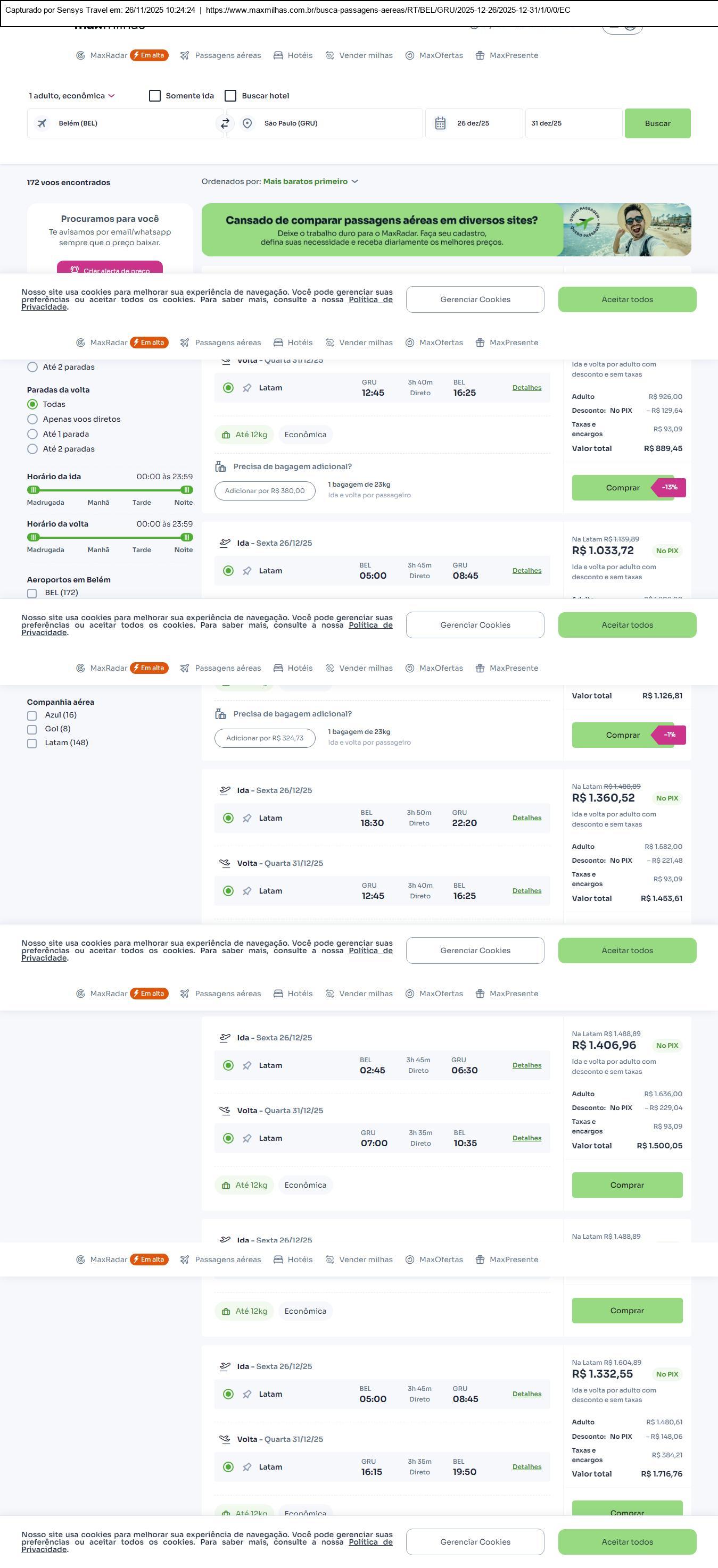The height and width of the screenshot is (1568, 718).
Task: Enable the Somente ida checkbox
Action: (x=155, y=96)
